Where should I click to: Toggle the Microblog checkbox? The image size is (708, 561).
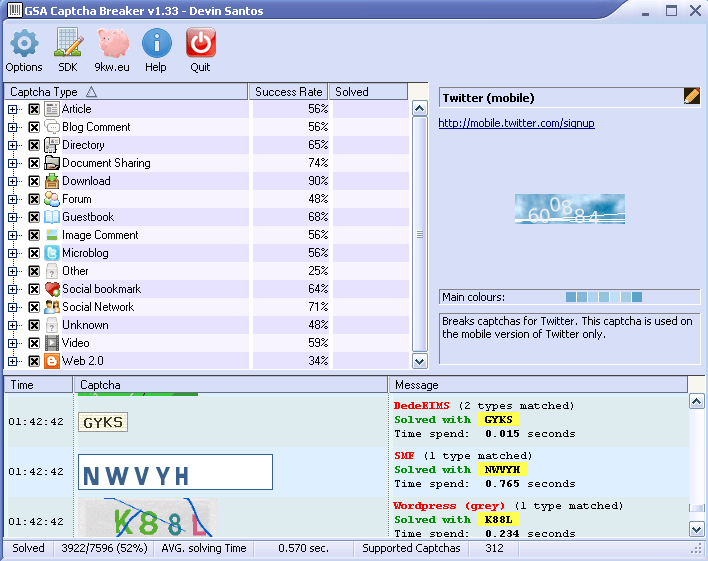coord(34,253)
